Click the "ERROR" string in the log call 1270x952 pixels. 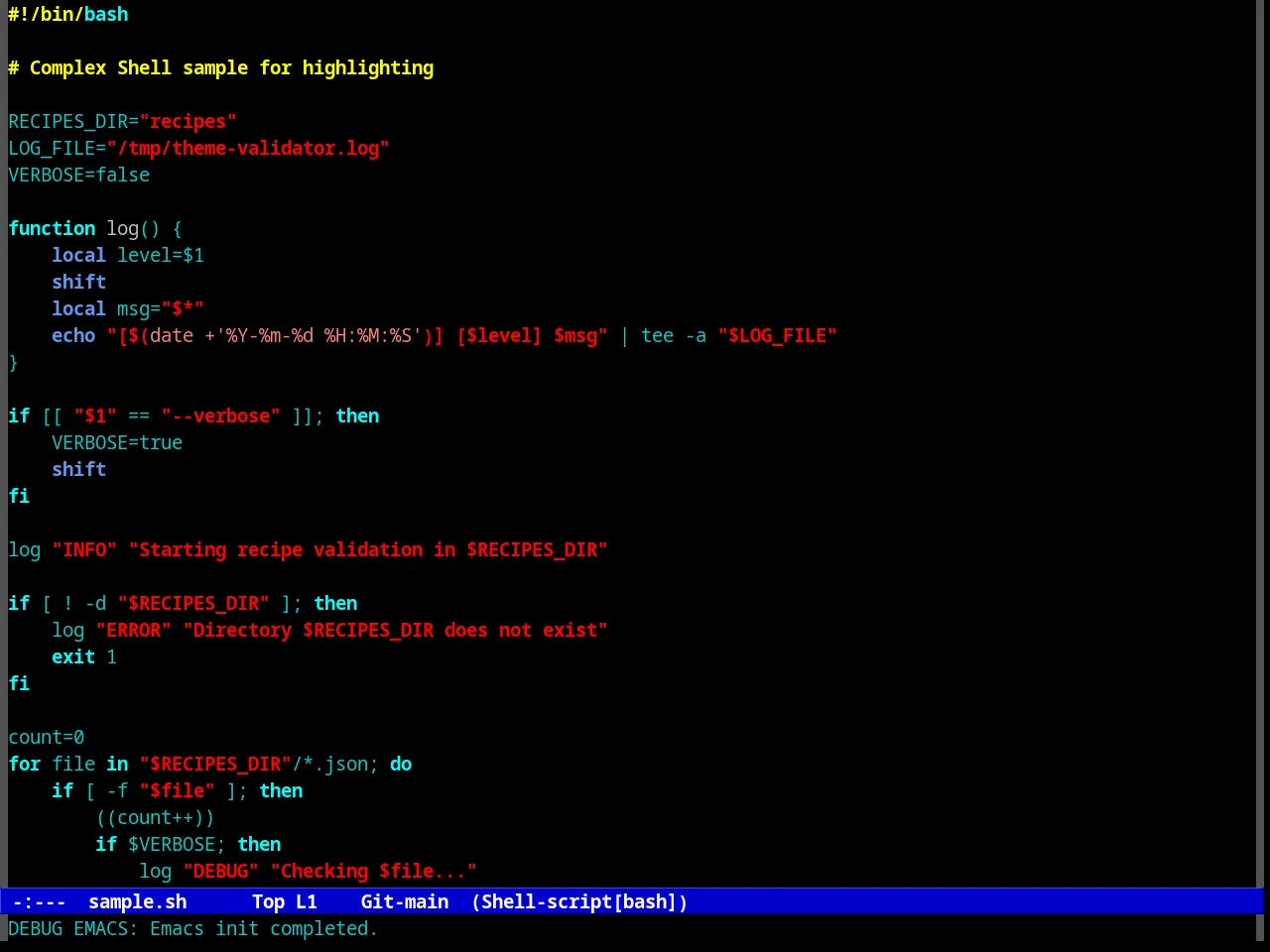[134, 630]
